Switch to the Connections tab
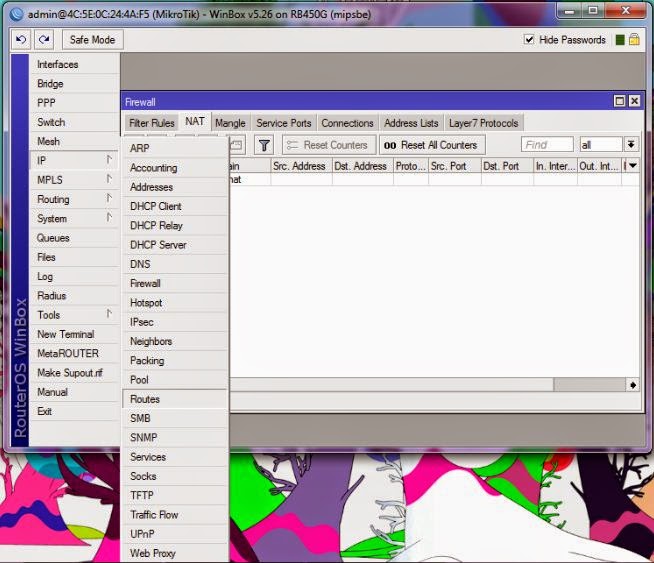654x563 pixels. (x=347, y=123)
